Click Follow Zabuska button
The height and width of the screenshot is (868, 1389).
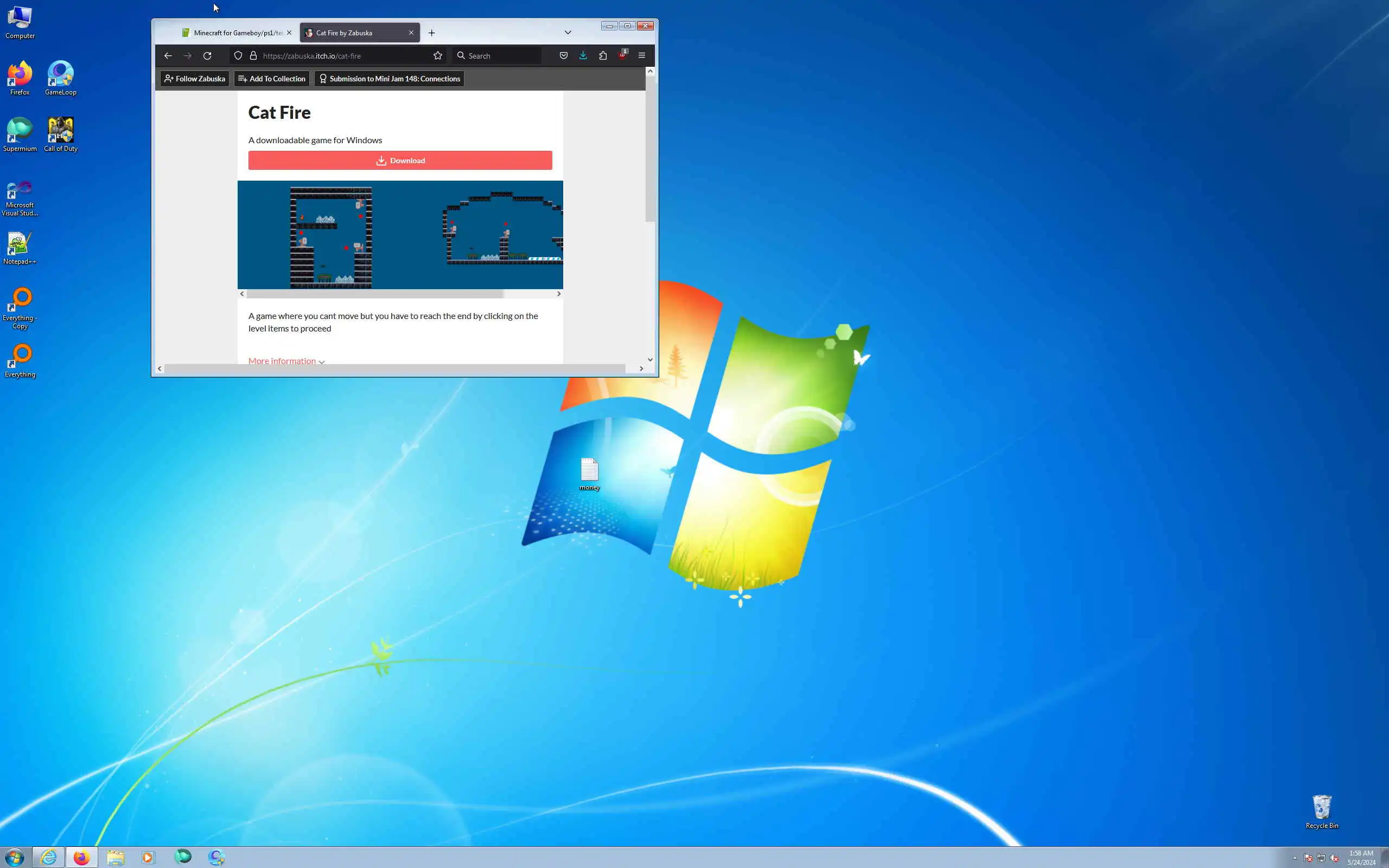(x=195, y=79)
